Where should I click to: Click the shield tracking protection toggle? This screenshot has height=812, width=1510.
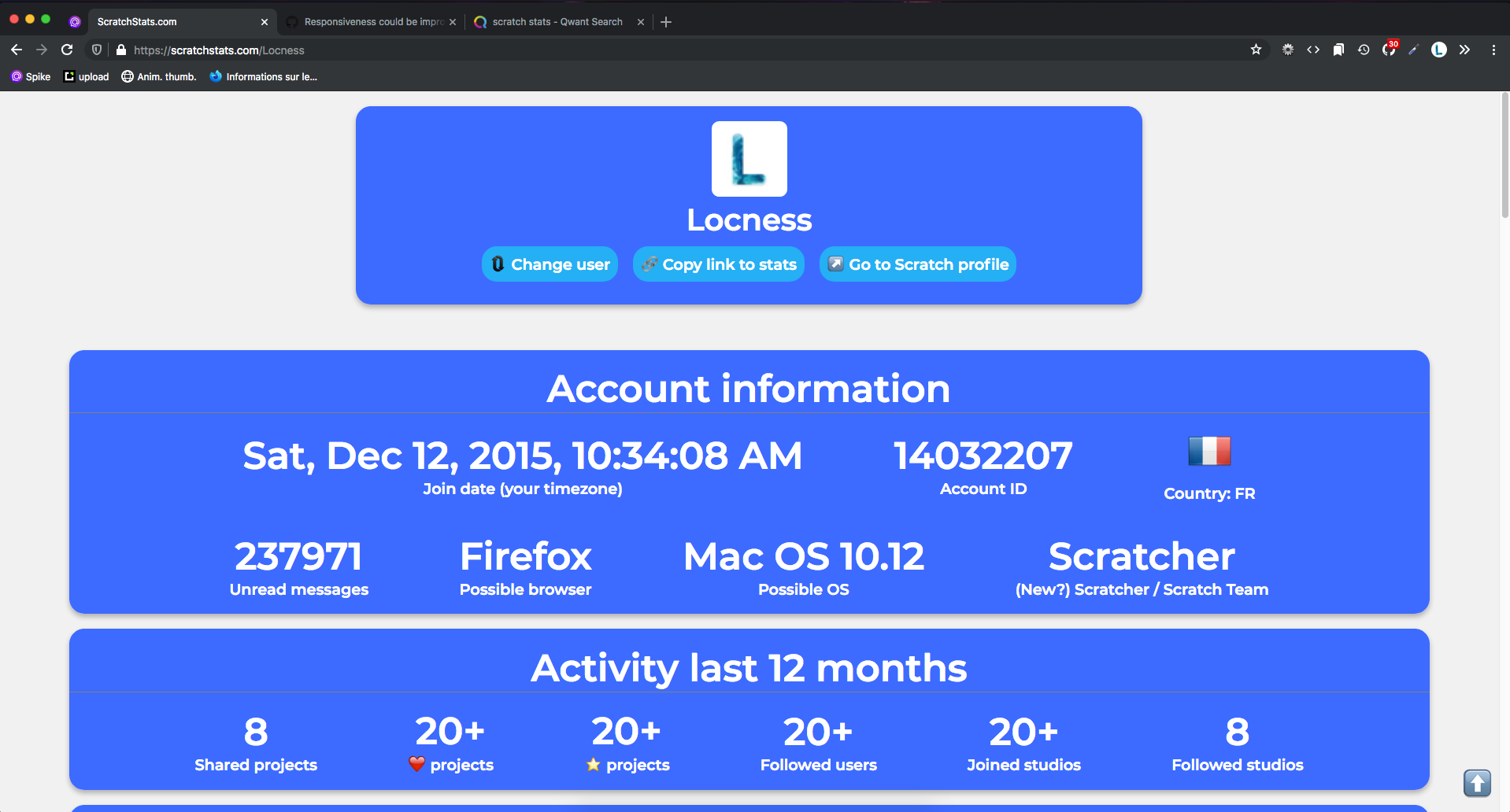pos(95,50)
